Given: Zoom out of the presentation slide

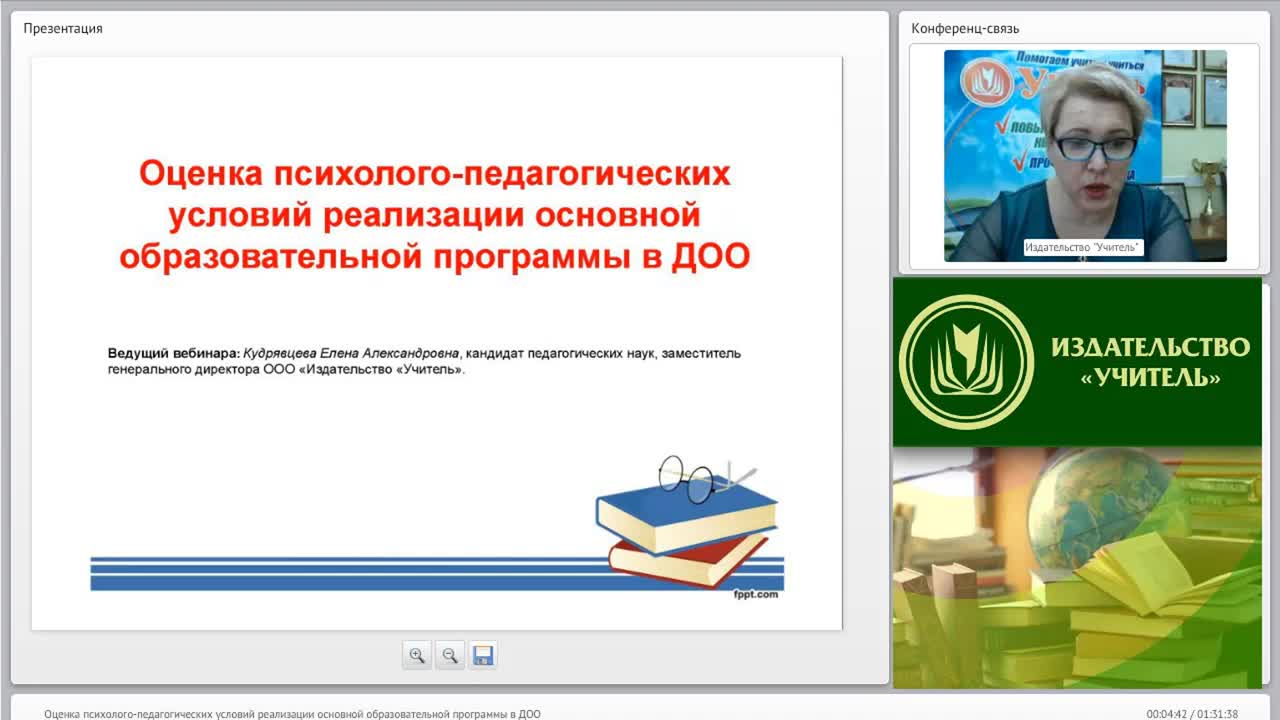Looking at the screenshot, I should click(x=450, y=656).
